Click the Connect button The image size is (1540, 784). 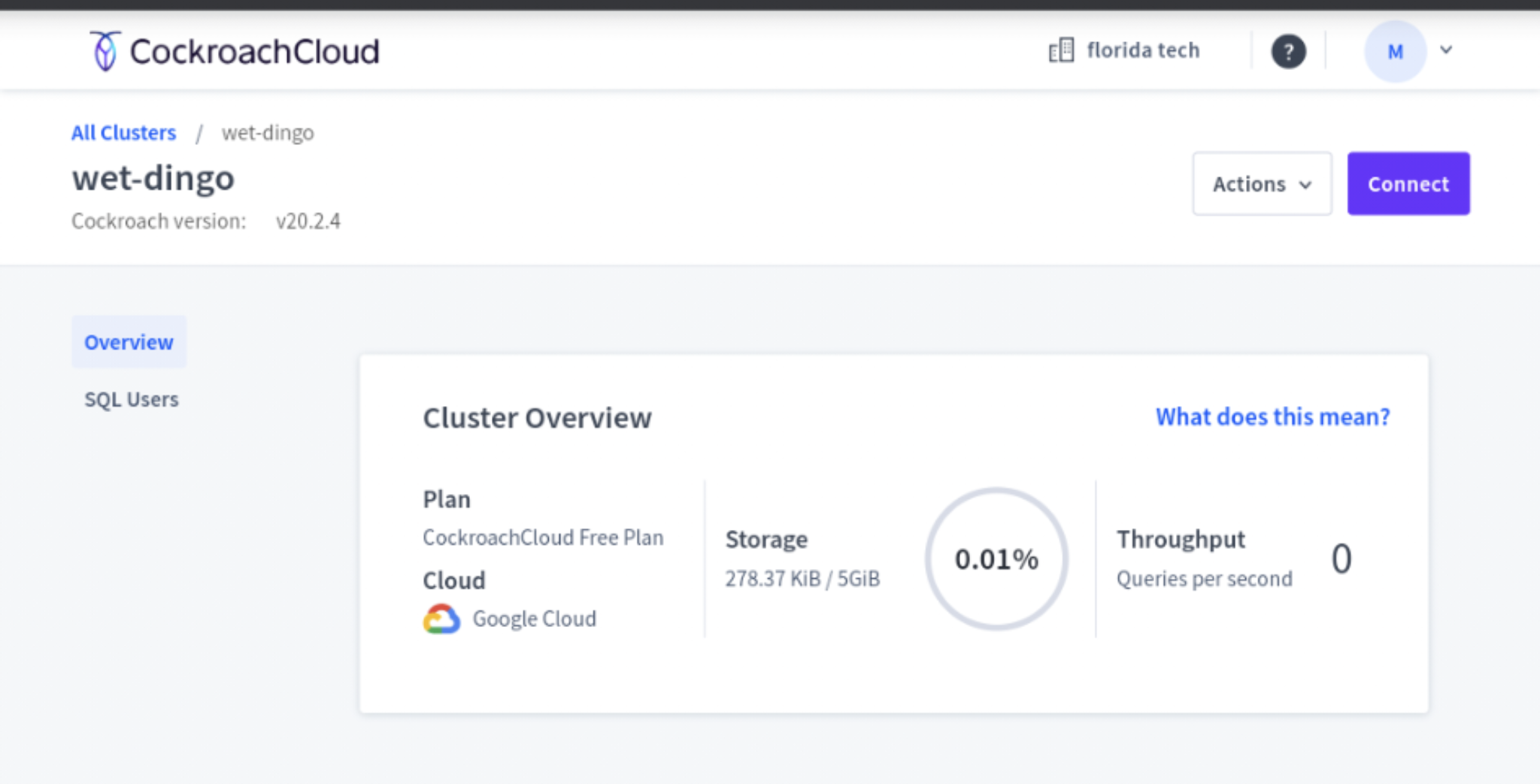click(1408, 183)
